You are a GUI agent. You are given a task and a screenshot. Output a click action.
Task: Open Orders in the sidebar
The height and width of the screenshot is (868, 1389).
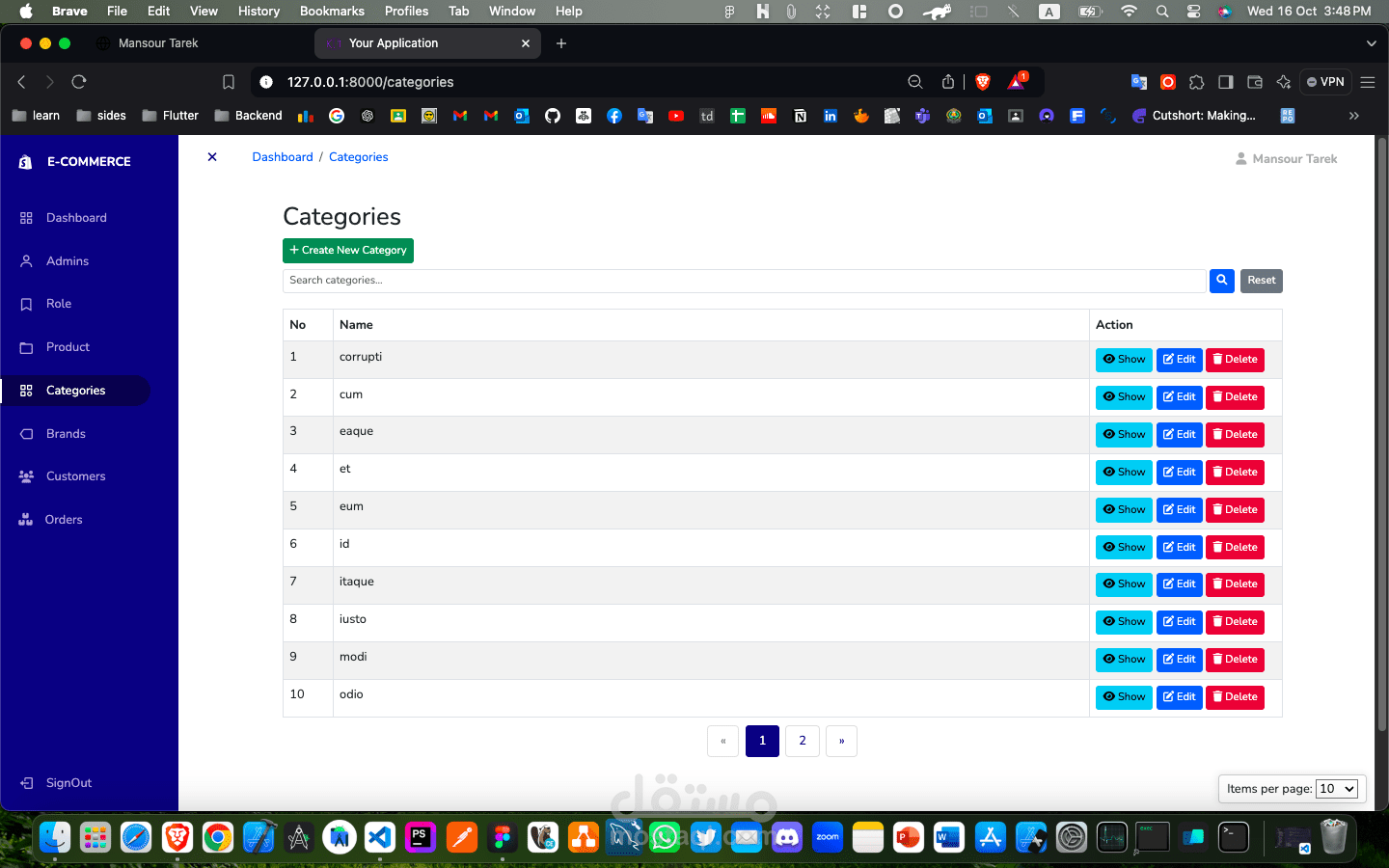64,520
